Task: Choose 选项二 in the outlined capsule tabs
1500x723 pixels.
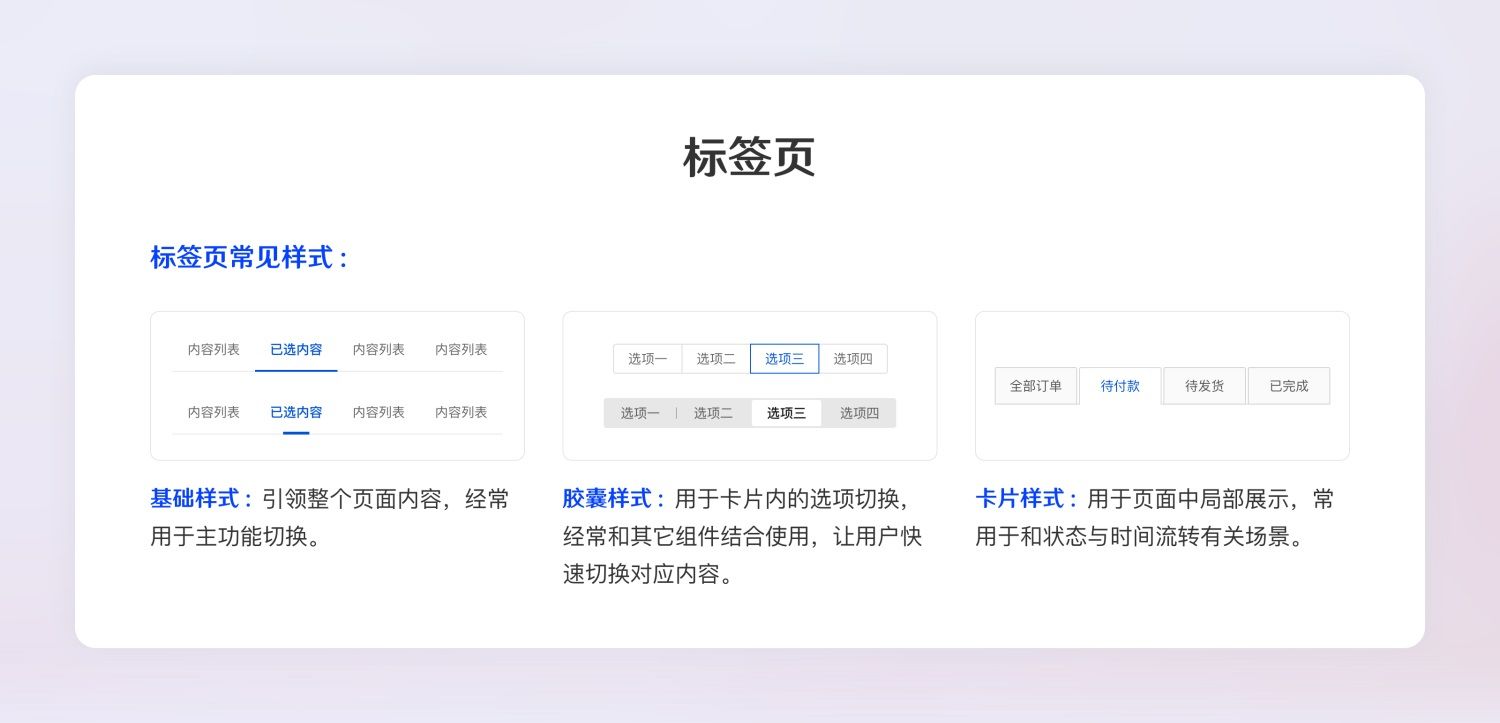Action: pos(716,359)
